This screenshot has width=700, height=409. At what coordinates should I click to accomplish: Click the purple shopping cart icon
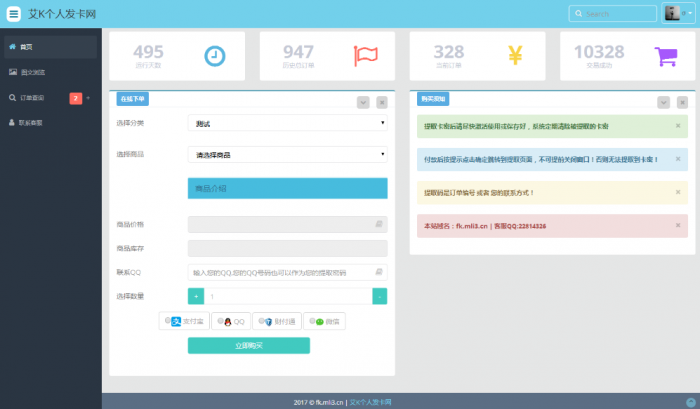[x=666, y=56]
